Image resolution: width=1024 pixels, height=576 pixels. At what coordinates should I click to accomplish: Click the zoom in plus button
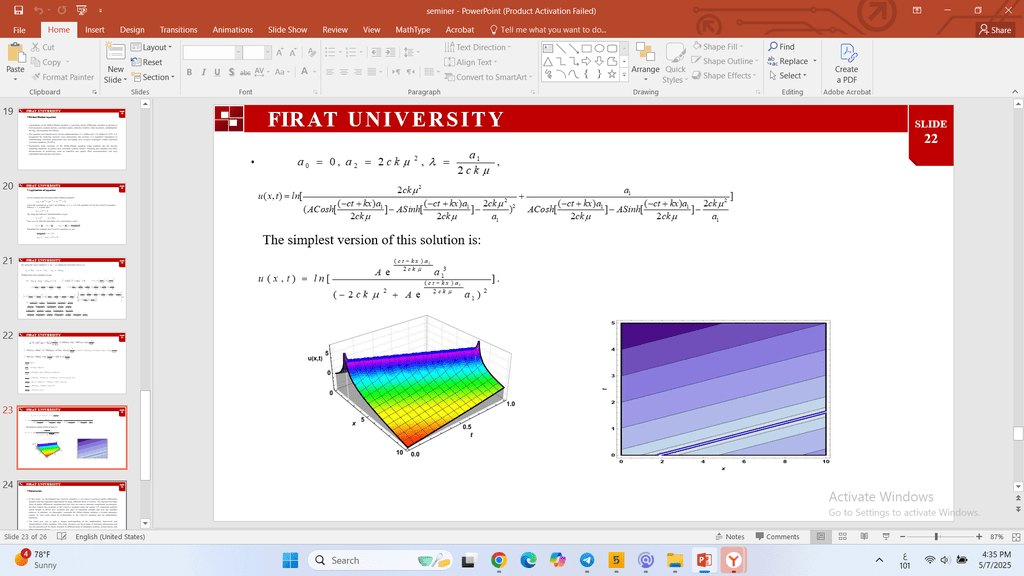click(x=979, y=536)
